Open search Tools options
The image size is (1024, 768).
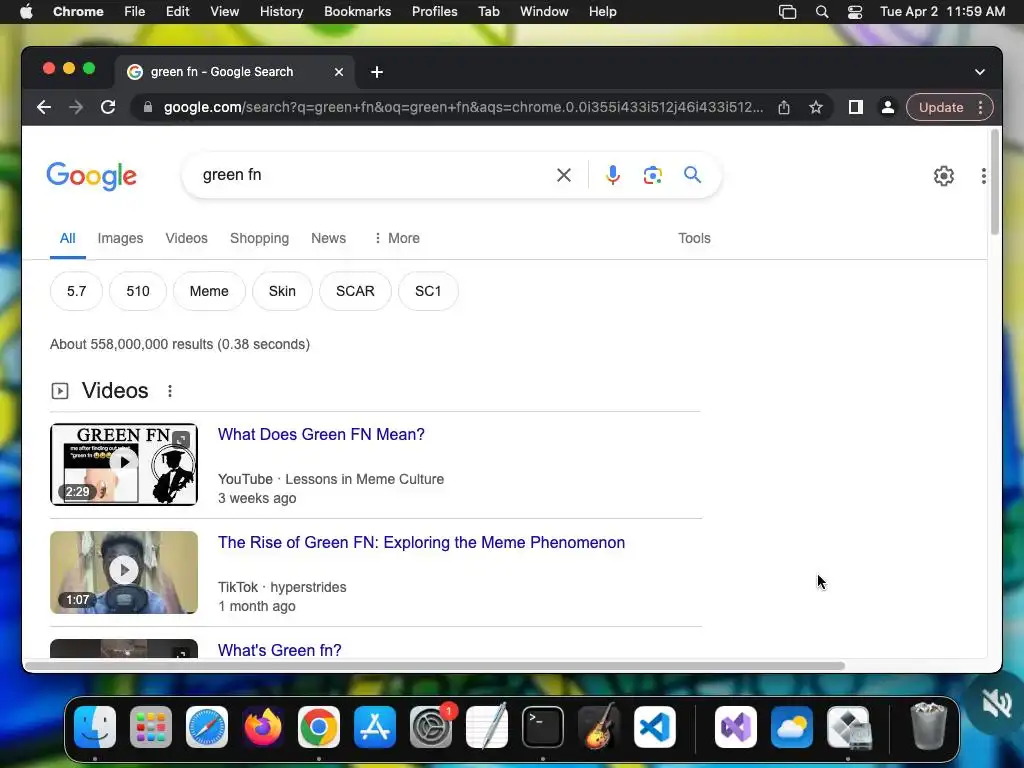(x=694, y=238)
